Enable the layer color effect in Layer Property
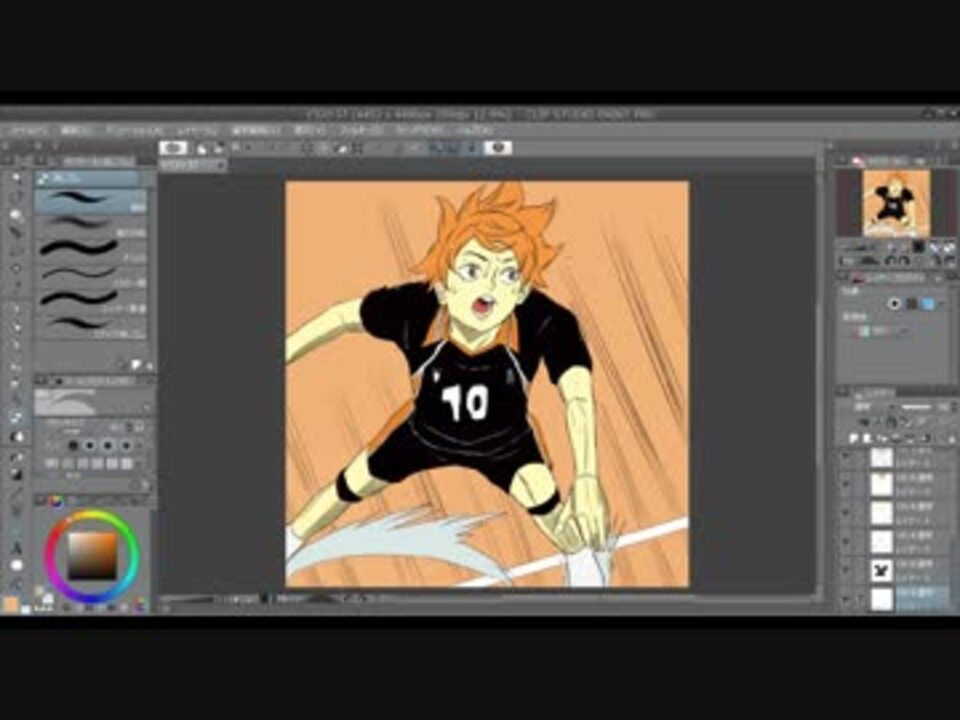This screenshot has width=960, height=720. point(928,304)
